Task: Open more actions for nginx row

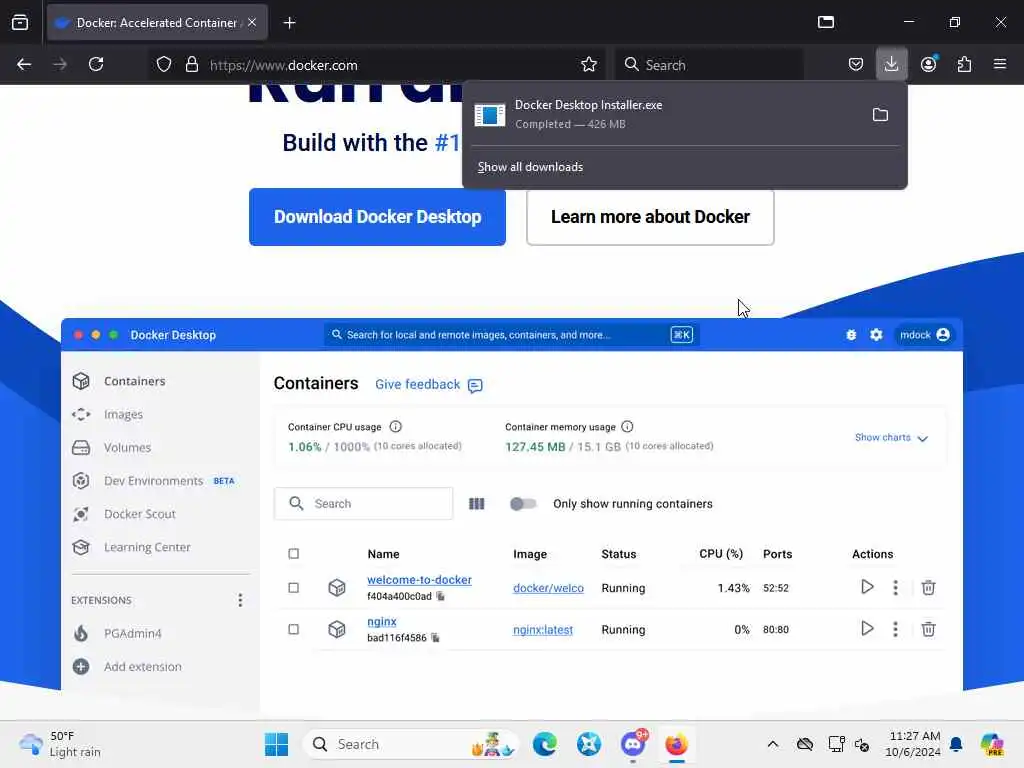Action: click(895, 630)
